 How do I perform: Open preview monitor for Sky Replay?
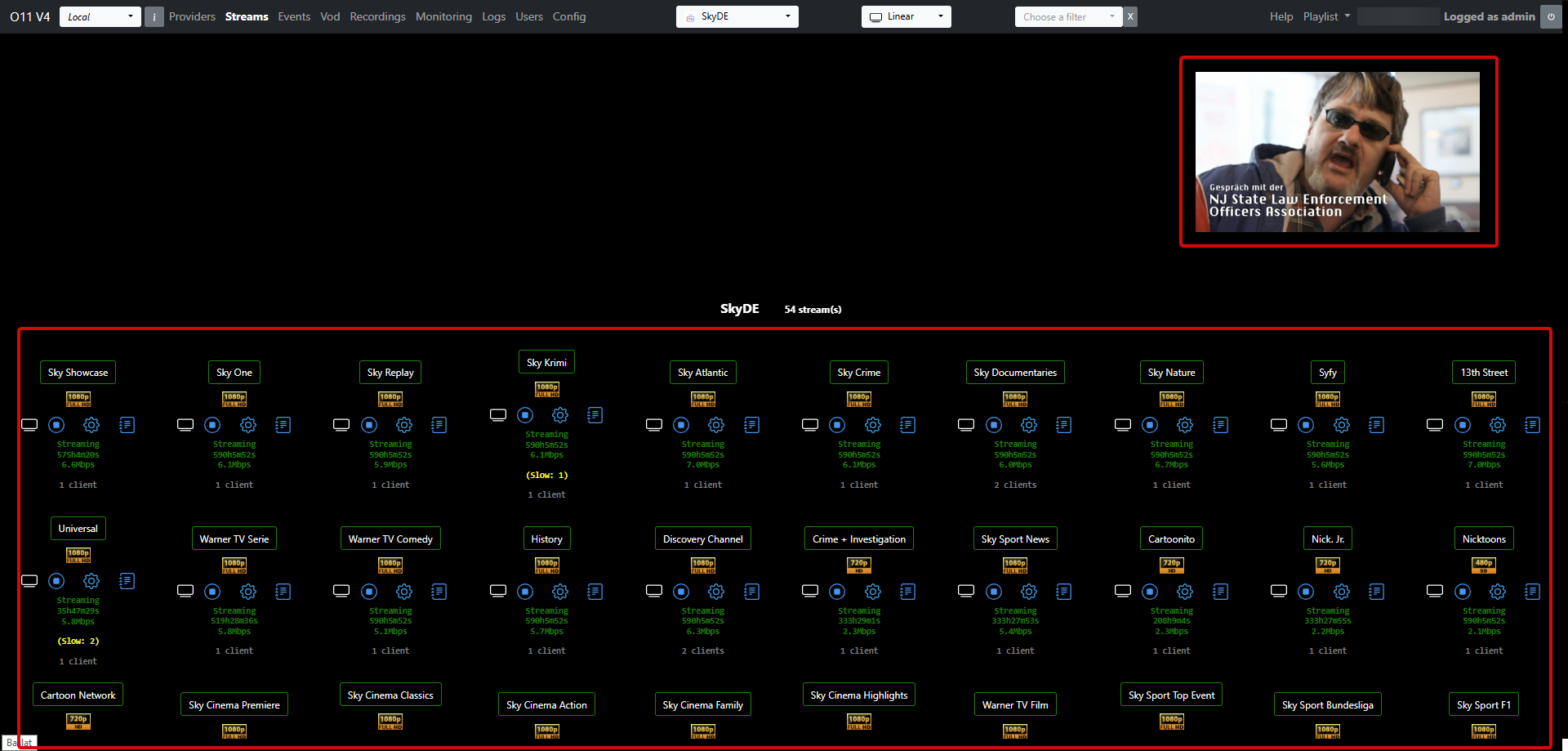(341, 424)
